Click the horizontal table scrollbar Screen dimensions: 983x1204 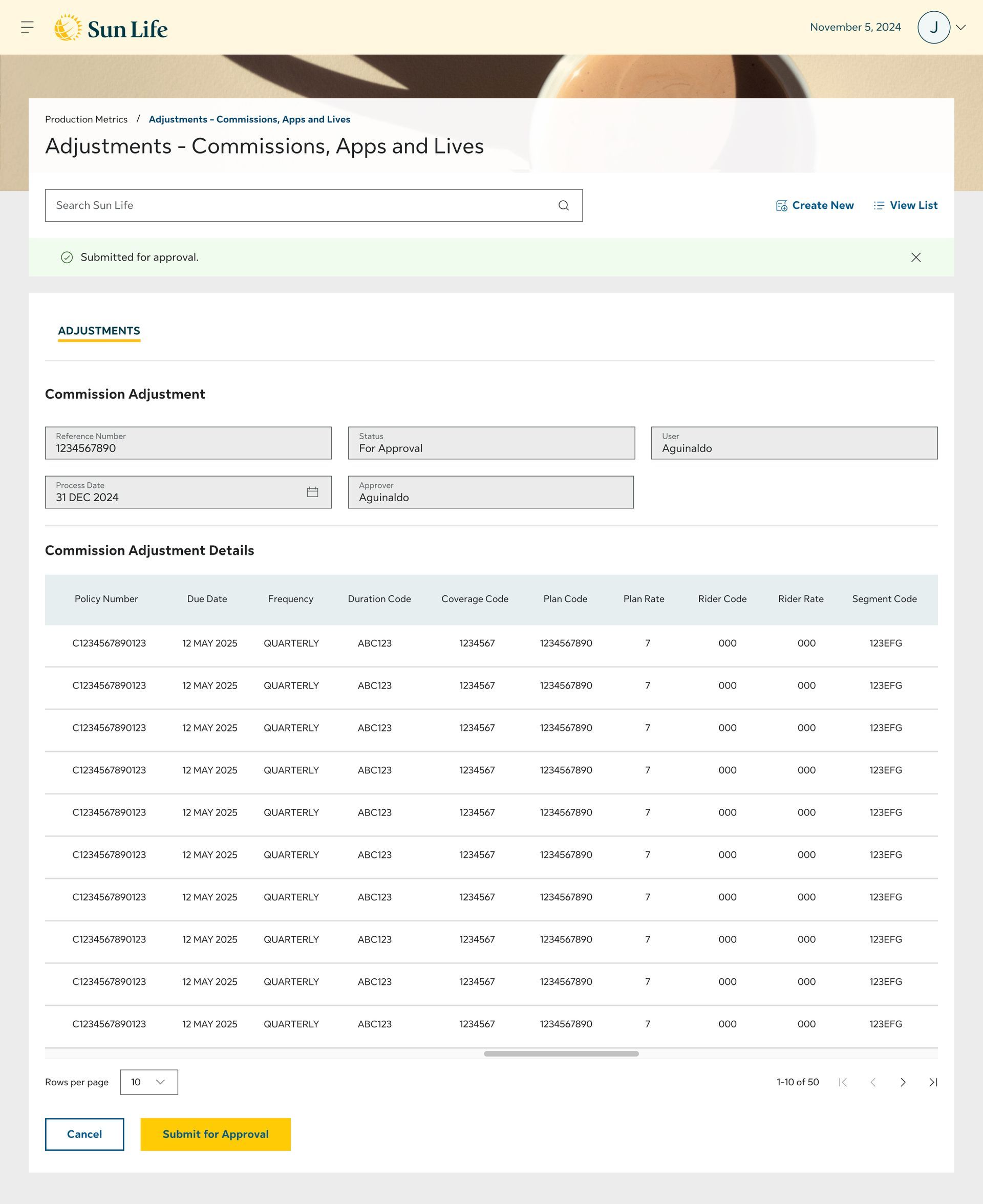coord(561,1053)
